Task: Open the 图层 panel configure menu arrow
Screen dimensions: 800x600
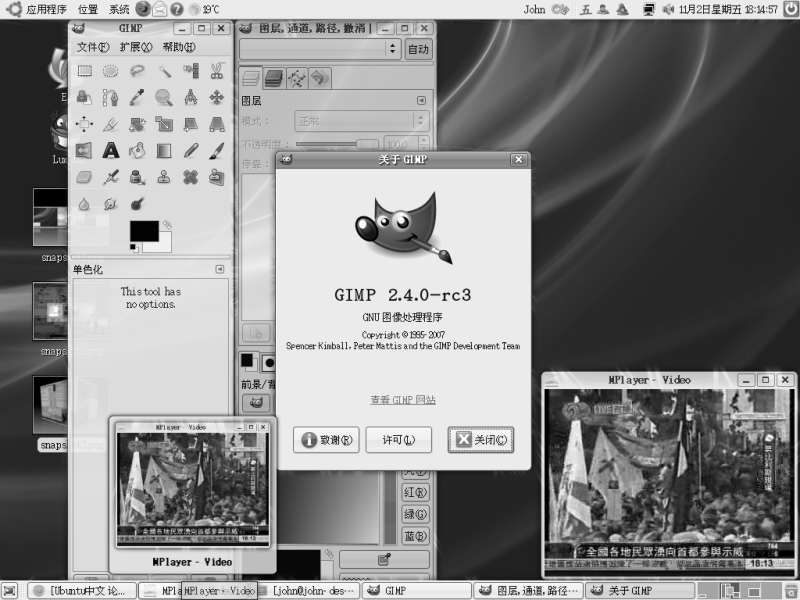Action: click(x=421, y=101)
